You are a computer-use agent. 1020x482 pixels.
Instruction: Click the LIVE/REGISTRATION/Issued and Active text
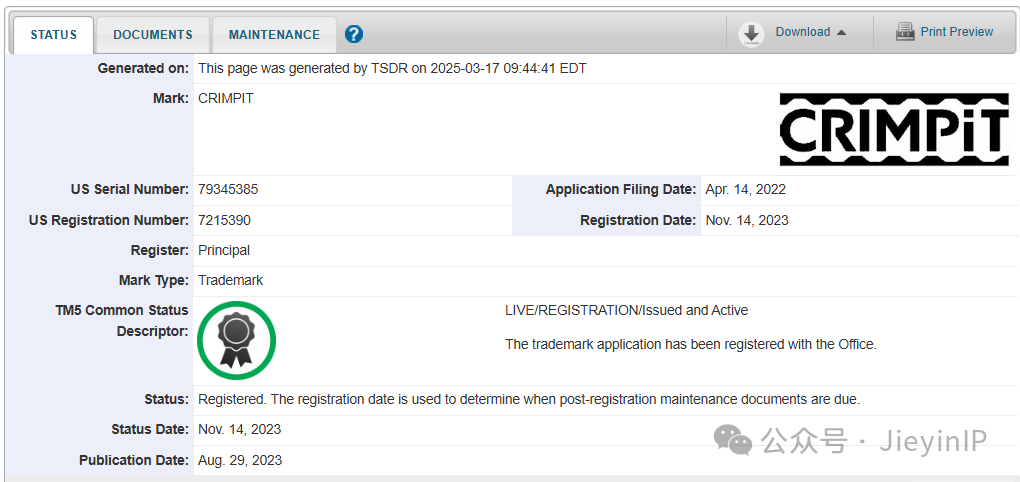(x=626, y=310)
